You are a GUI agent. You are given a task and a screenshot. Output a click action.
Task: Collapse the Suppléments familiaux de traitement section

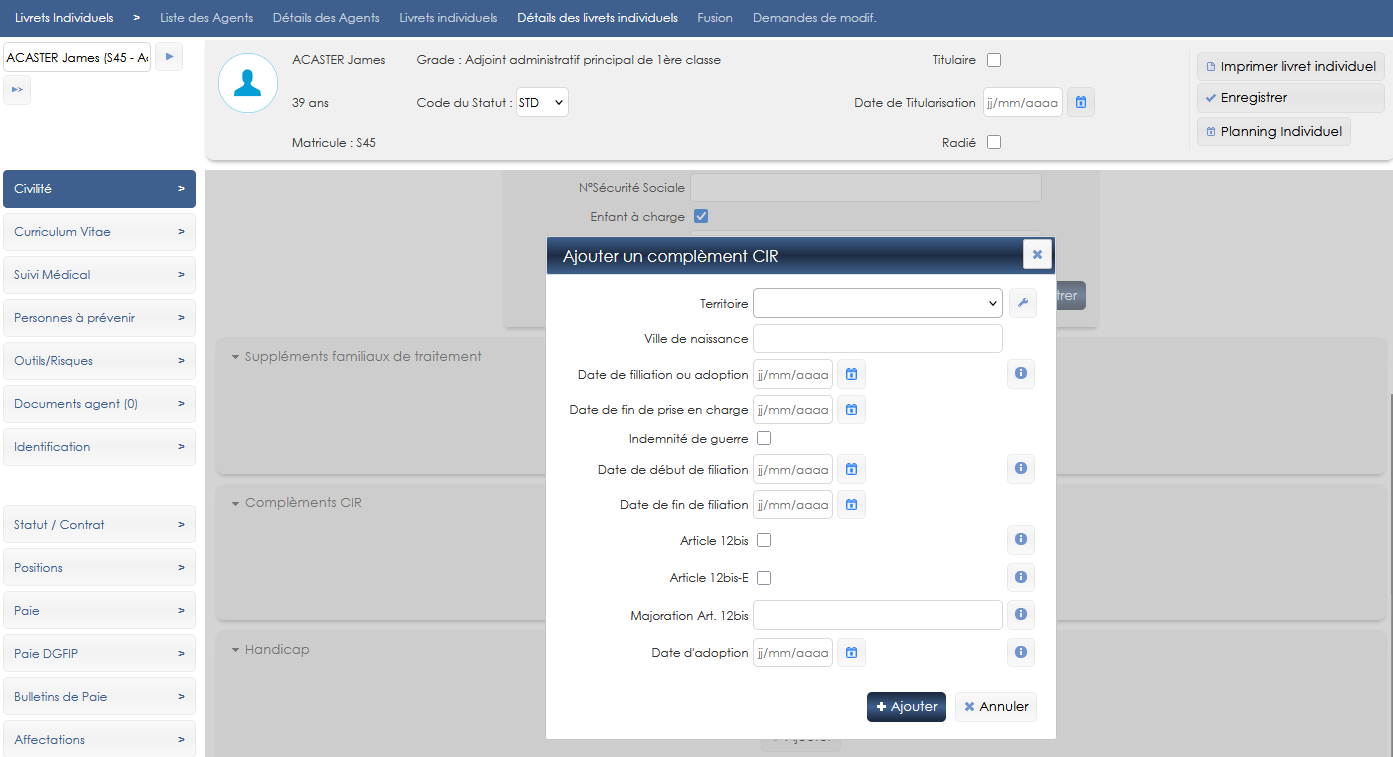pyautogui.click(x=236, y=357)
